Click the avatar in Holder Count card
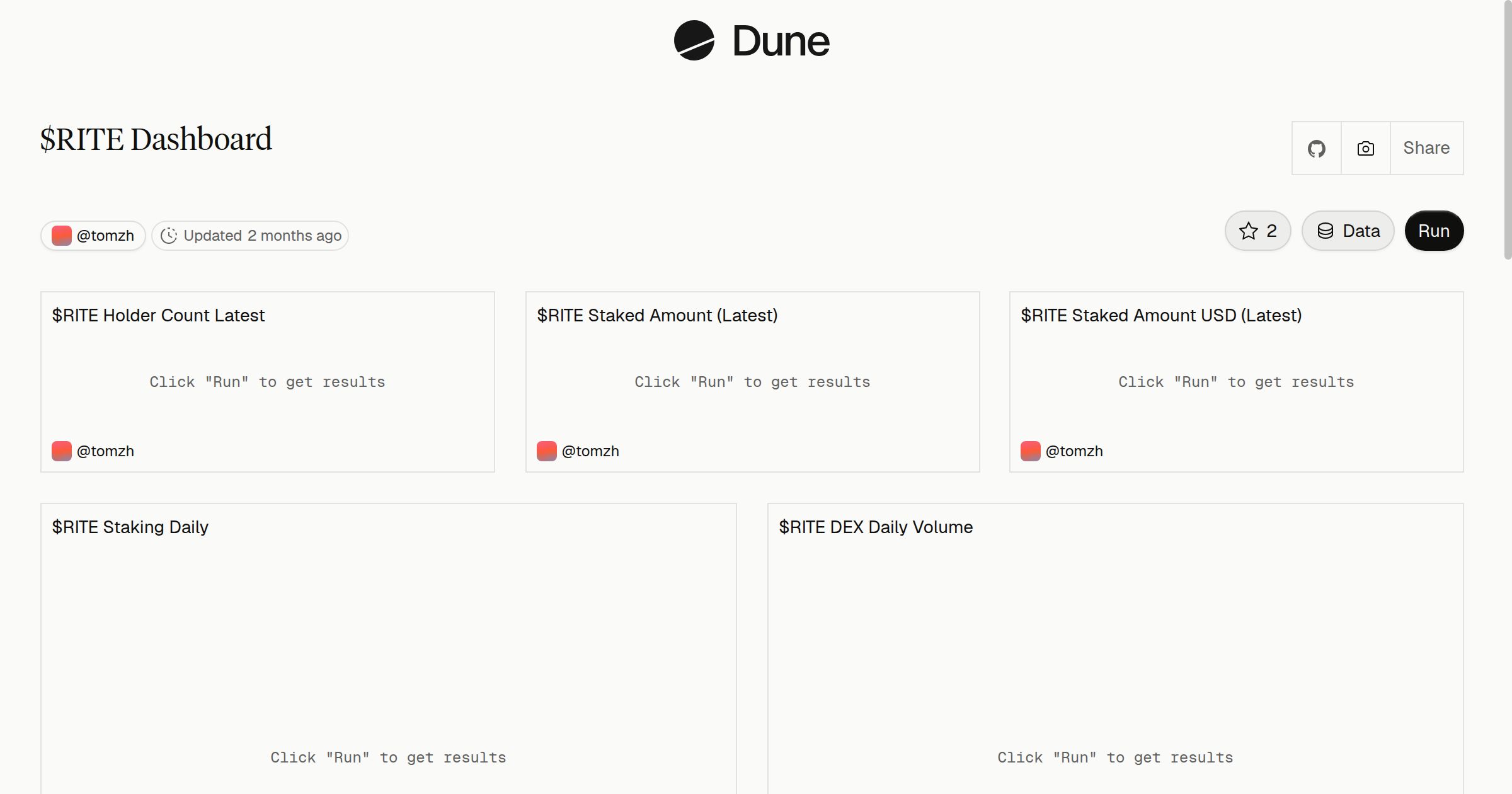 click(x=62, y=451)
